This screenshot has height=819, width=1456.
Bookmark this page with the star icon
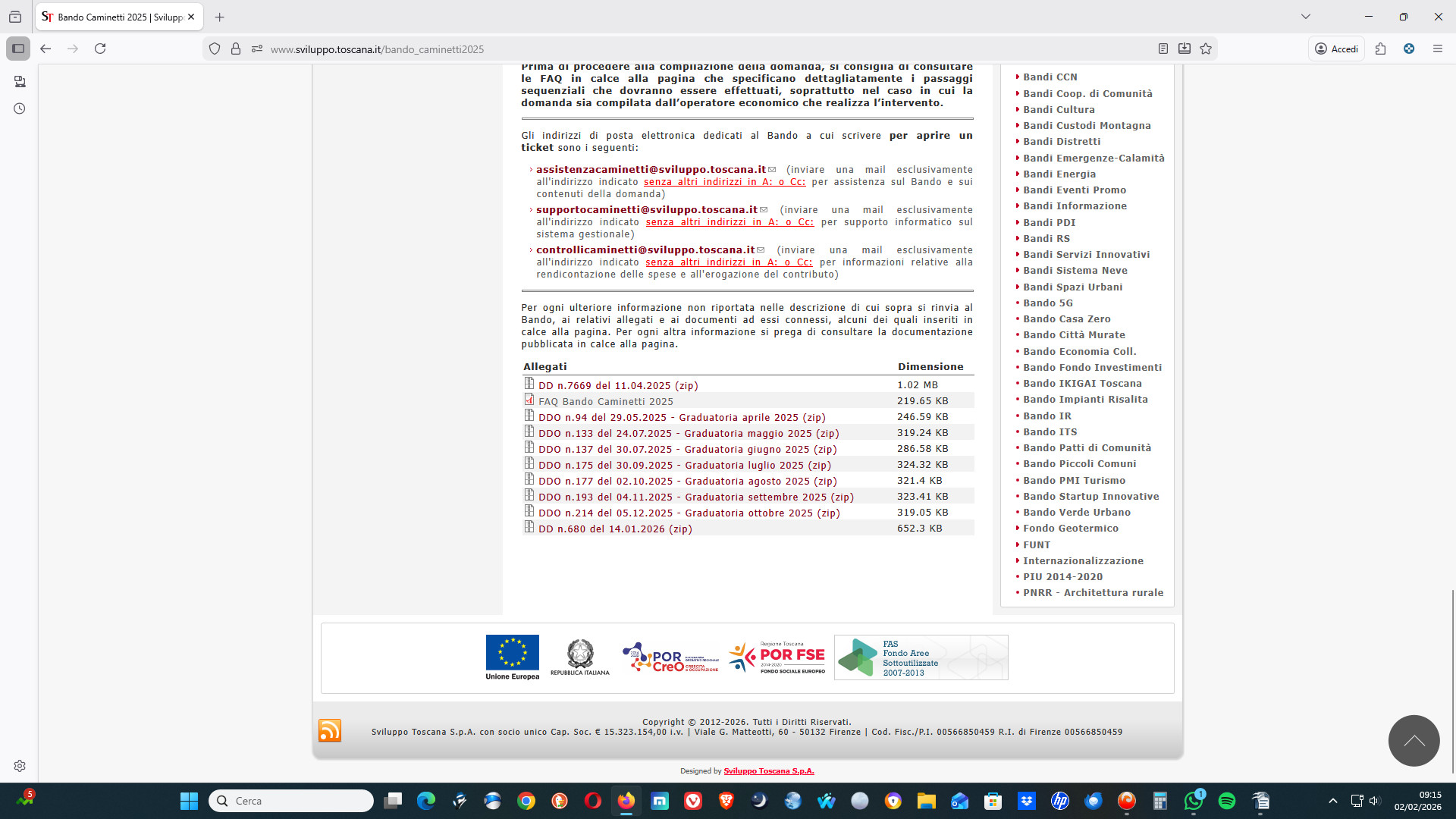1206,49
